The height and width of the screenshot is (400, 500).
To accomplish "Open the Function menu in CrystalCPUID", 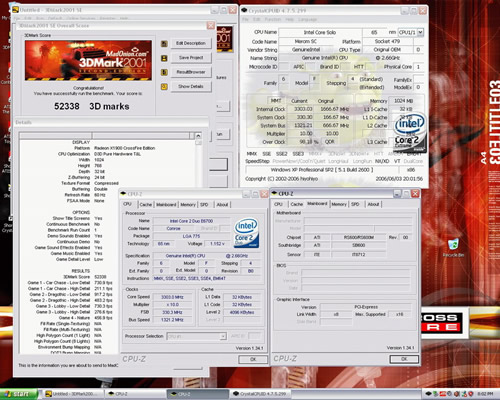I will (x=273, y=20).
